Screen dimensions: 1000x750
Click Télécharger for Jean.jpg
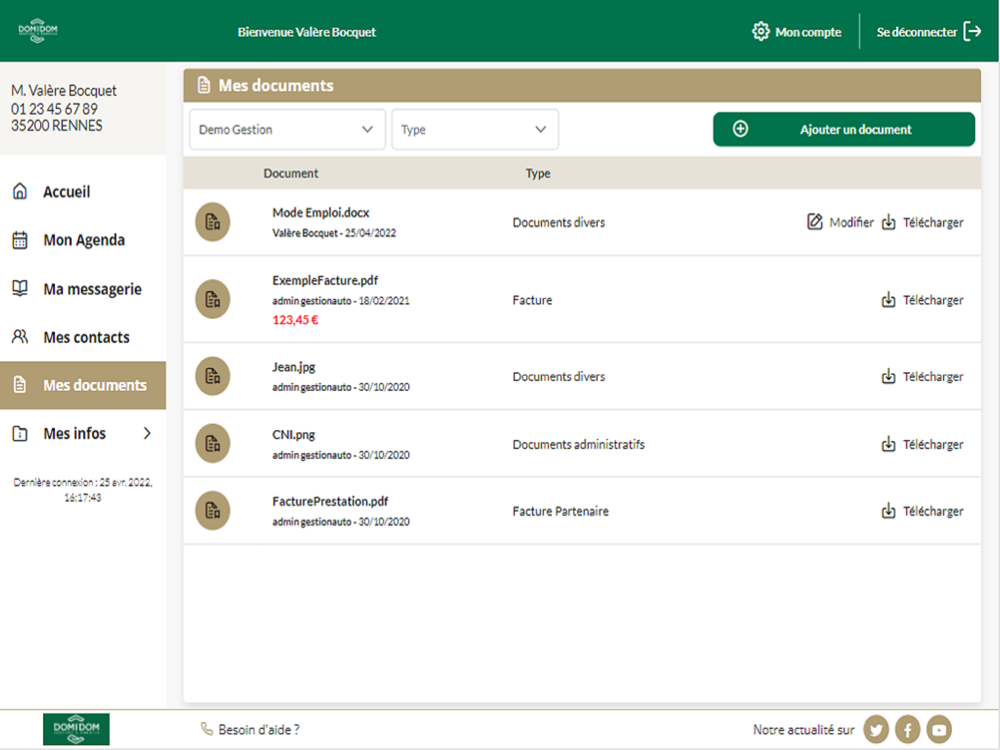(933, 376)
